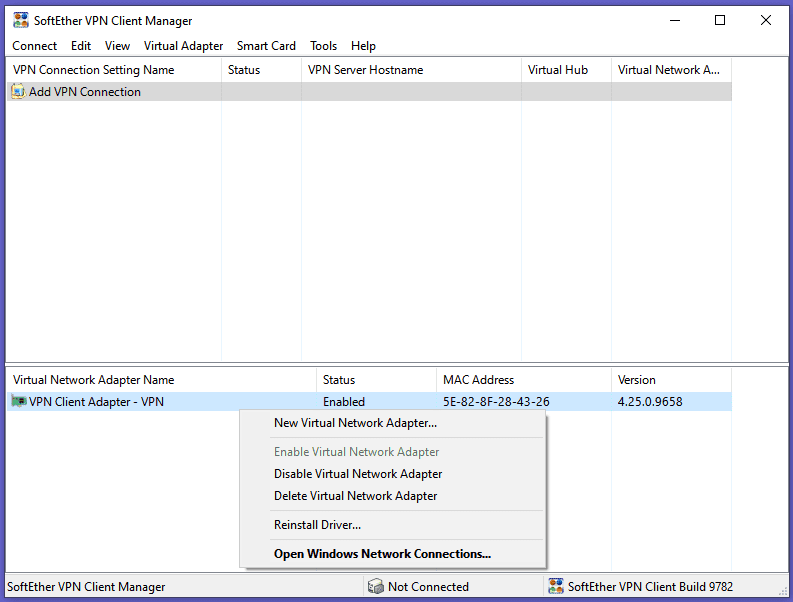Click the Virtual Network A... column header

tap(672, 70)
